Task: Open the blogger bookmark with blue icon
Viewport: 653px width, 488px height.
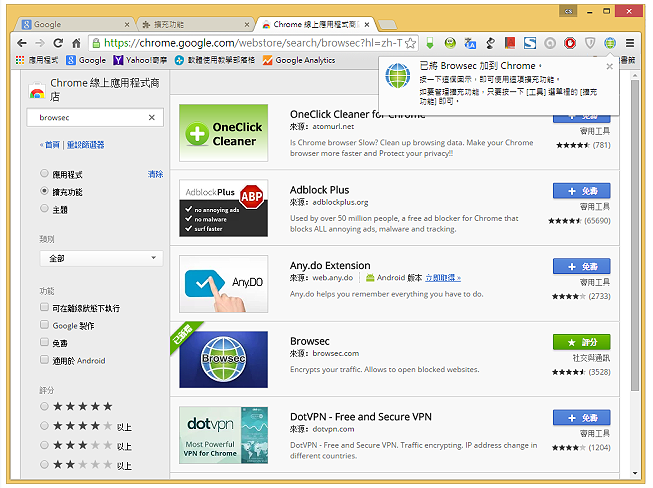Action: coord(214,60)
